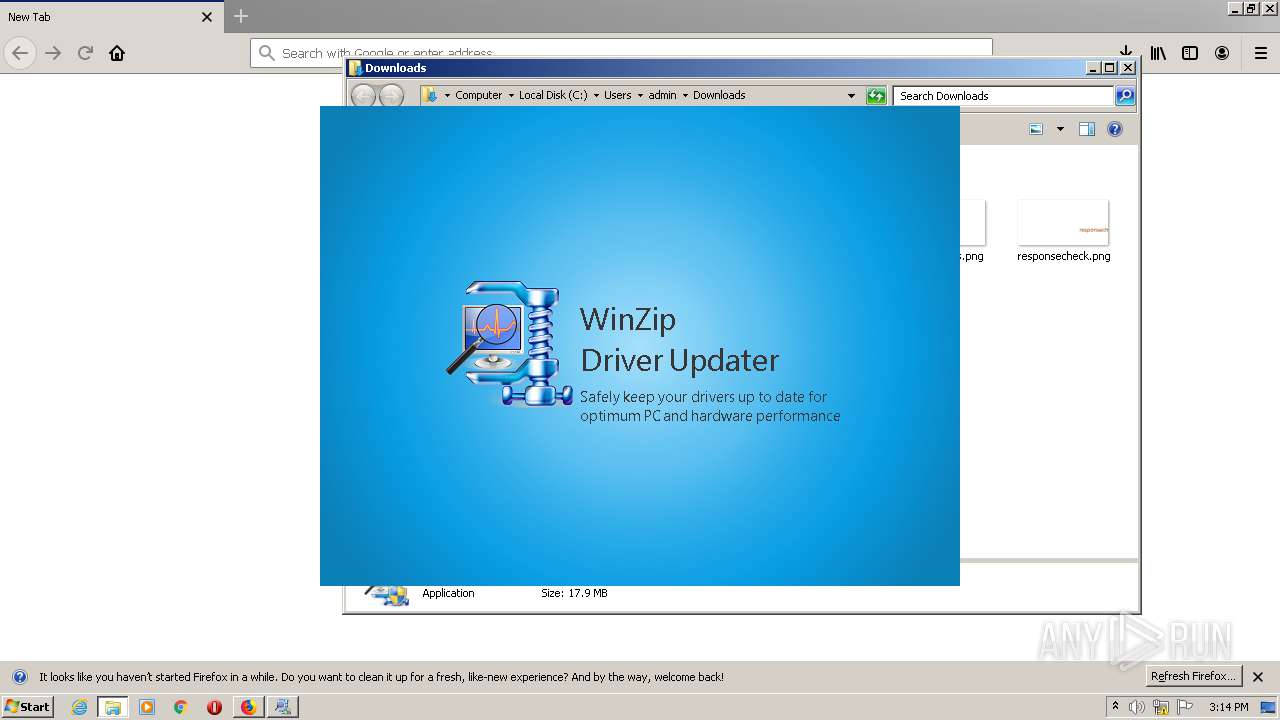
Task: Open the Firefox hamburger menu
Action: pos(1261,53)
